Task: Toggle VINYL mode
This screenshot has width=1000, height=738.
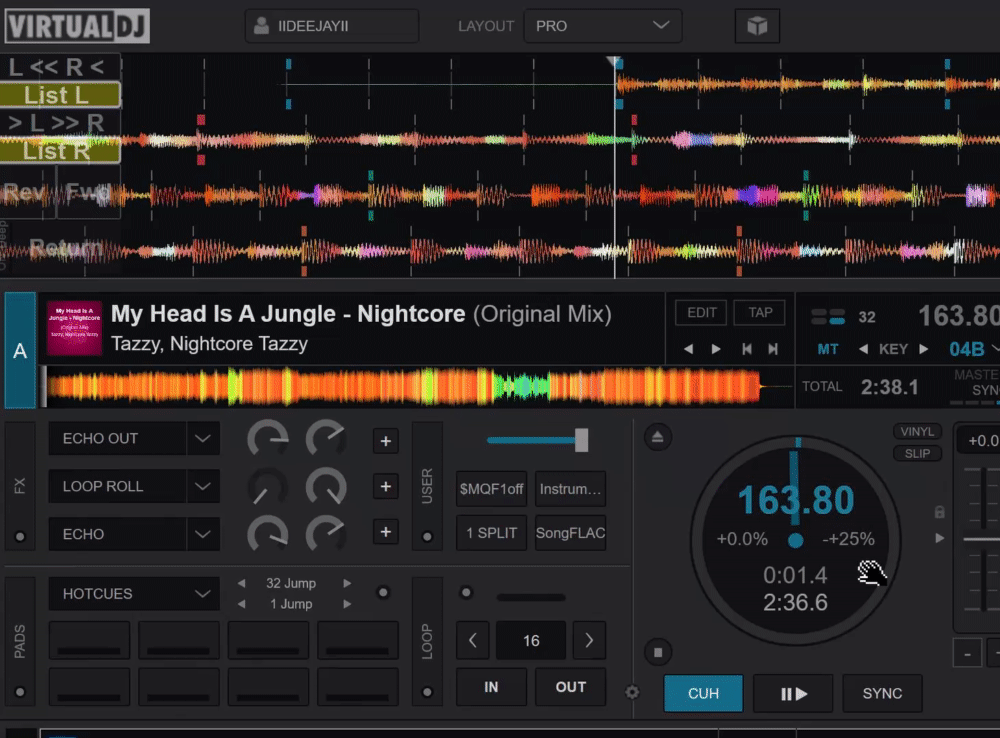Action: pos(917,432)
